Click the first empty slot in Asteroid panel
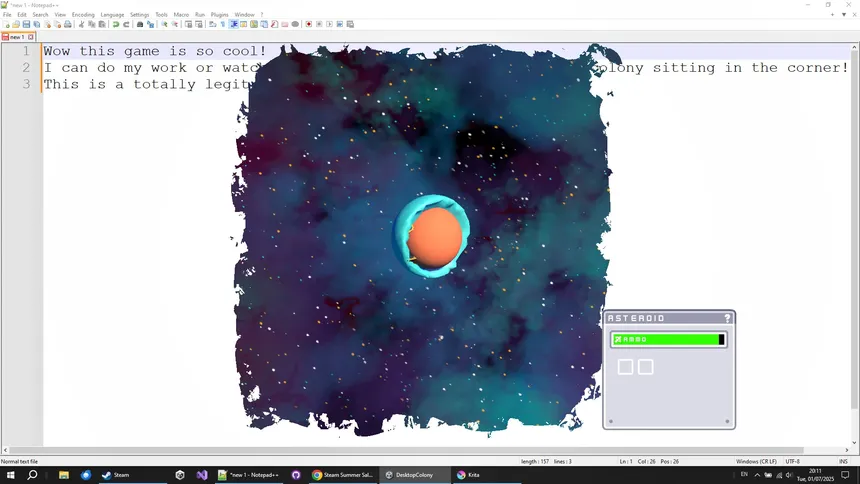This screenshot has height=484, width=860. (x=625, y=367)
